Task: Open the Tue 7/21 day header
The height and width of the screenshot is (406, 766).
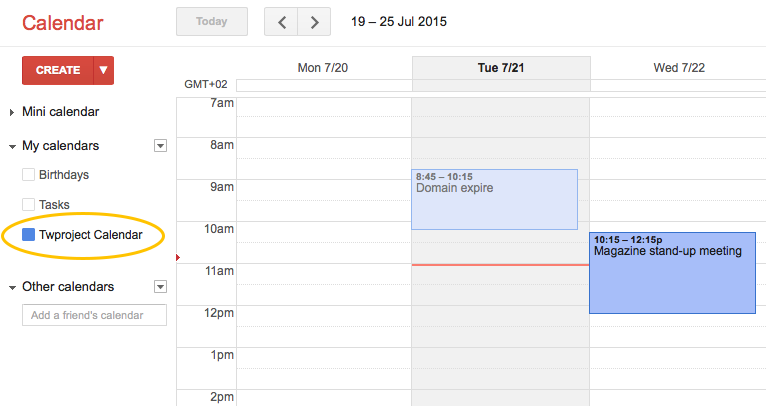Action: coord(501,68)
